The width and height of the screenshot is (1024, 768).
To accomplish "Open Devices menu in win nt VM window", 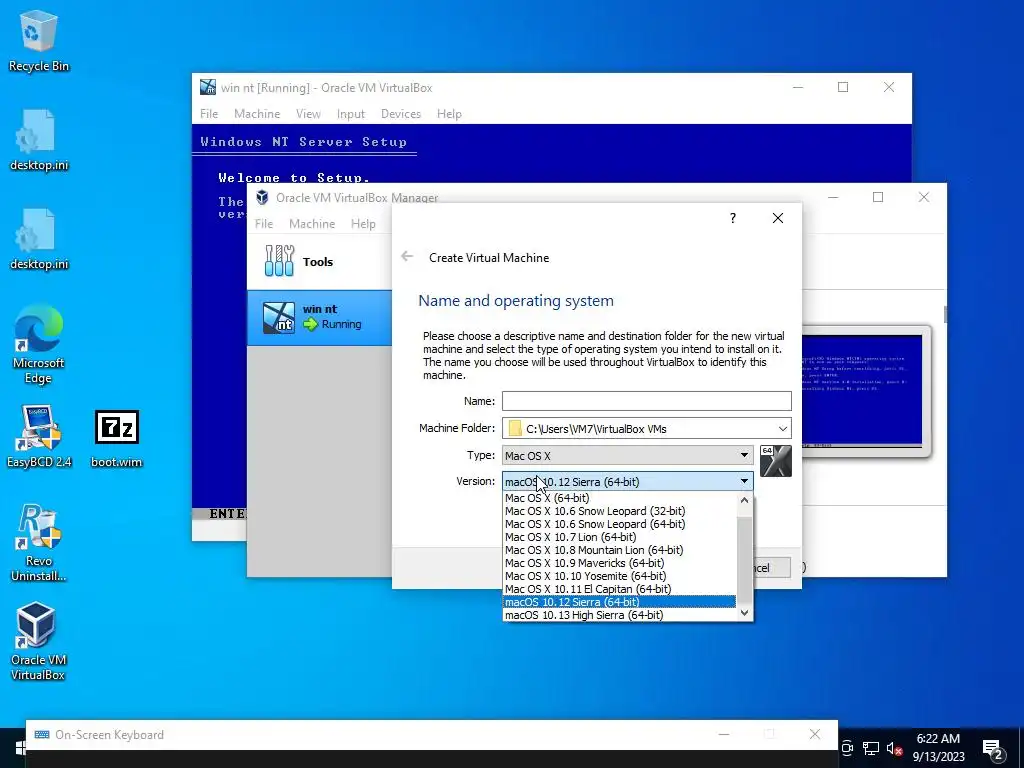I will point(400,114).
